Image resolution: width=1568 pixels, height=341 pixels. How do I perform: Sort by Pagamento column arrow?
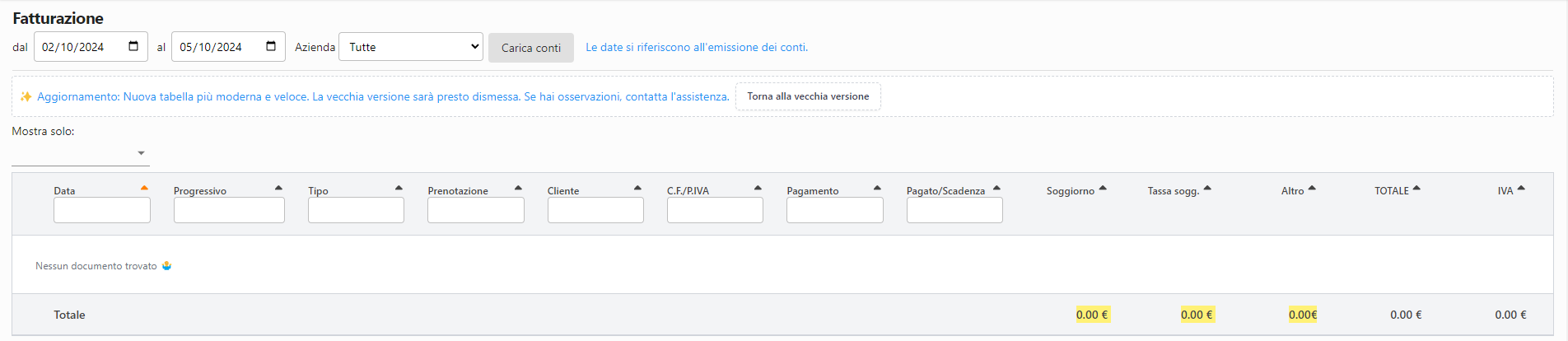(x=877, y=189)
